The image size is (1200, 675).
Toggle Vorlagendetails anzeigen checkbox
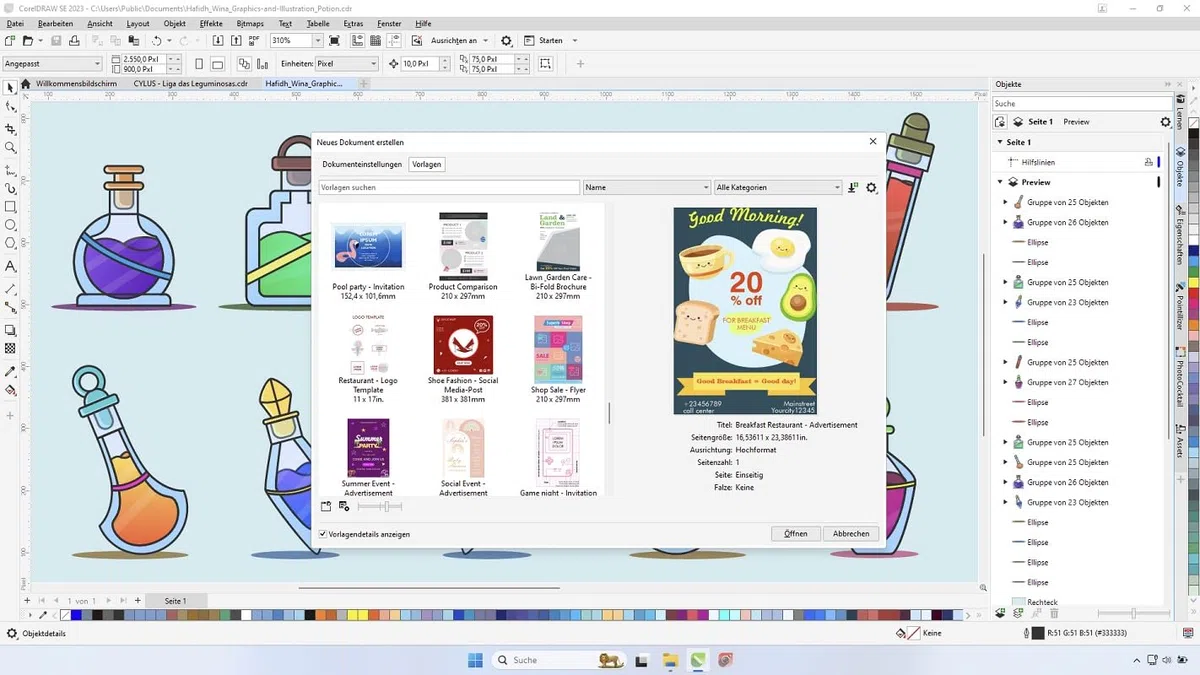click(x=323, y=534)
